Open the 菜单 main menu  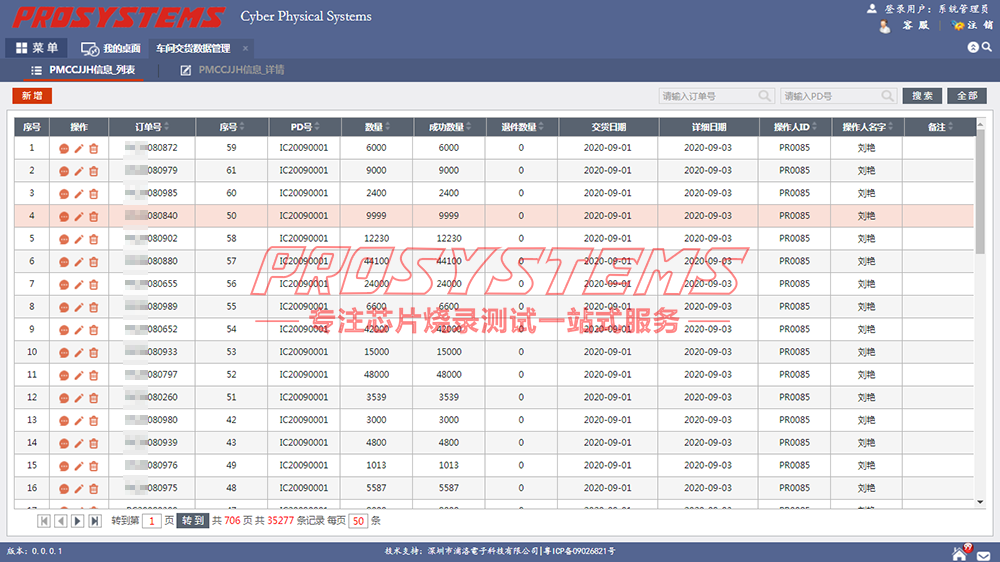click(37, 48)
